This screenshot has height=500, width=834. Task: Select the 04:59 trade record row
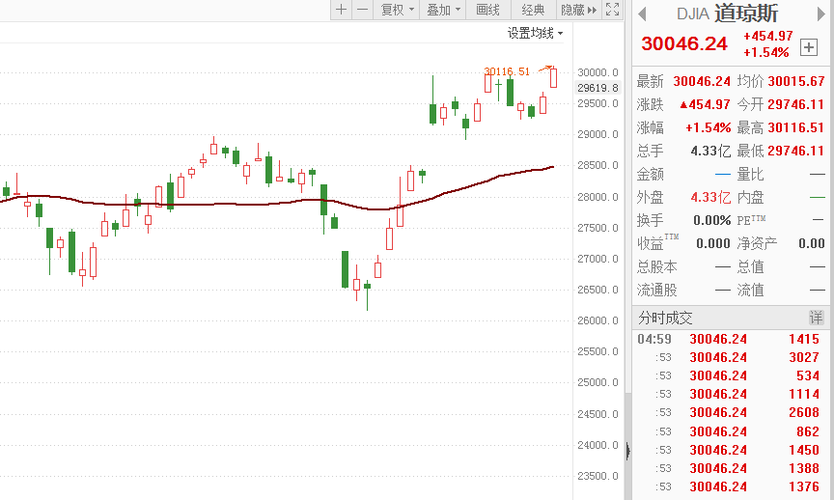click(x=730, y=339)
